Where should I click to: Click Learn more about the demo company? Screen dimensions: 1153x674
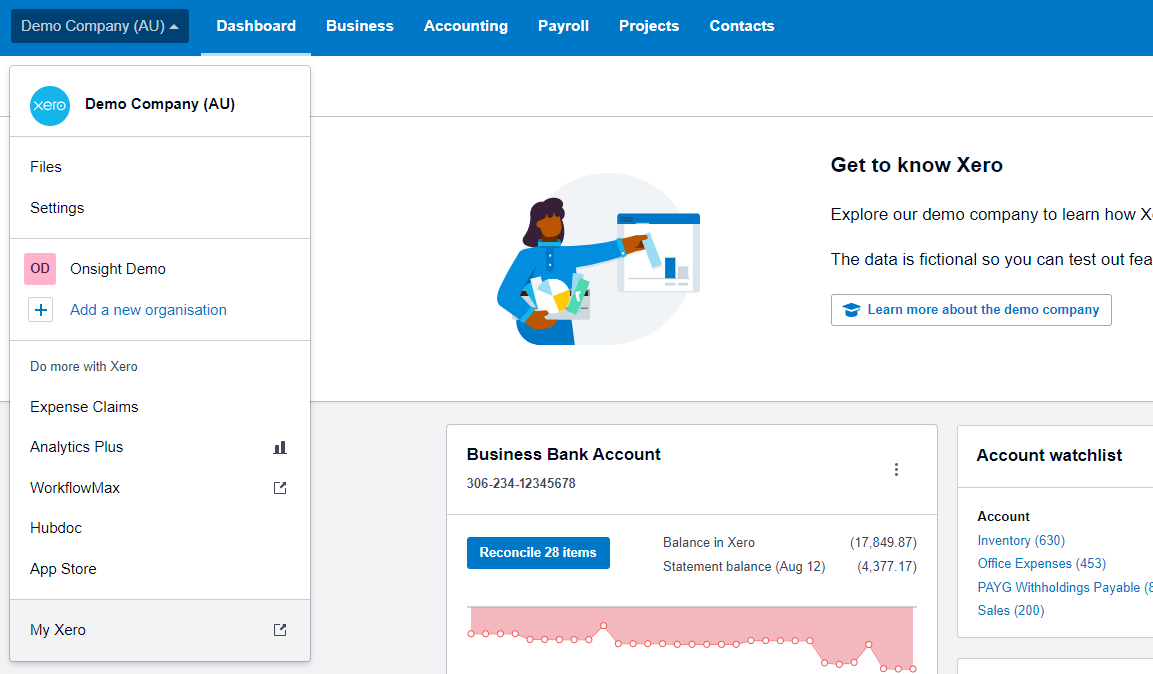click(x=971, y=310)
